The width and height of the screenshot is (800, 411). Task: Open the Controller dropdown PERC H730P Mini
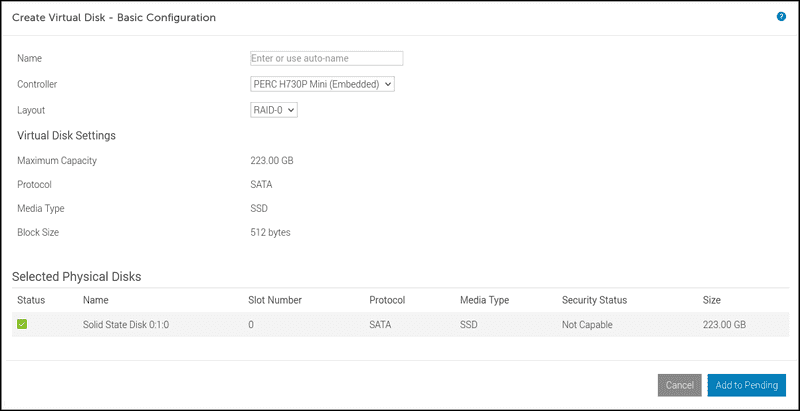[322, 84]
